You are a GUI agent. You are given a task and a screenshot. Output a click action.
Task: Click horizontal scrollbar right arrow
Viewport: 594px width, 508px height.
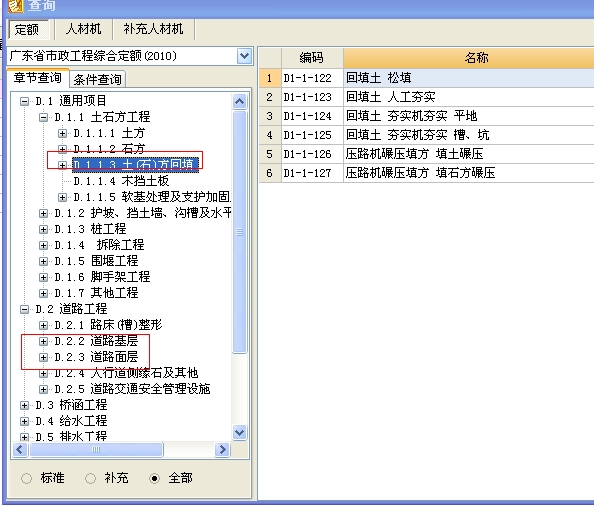coord(222,450)
